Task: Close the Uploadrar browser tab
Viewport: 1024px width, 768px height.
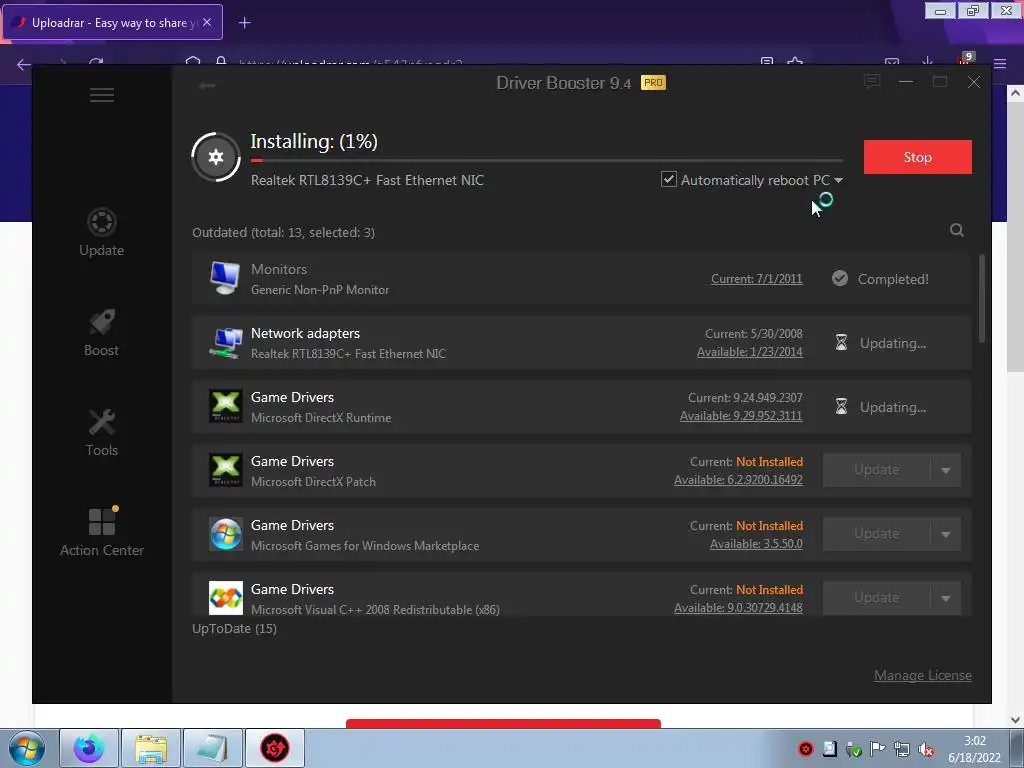Action: (x=207, y=22)
